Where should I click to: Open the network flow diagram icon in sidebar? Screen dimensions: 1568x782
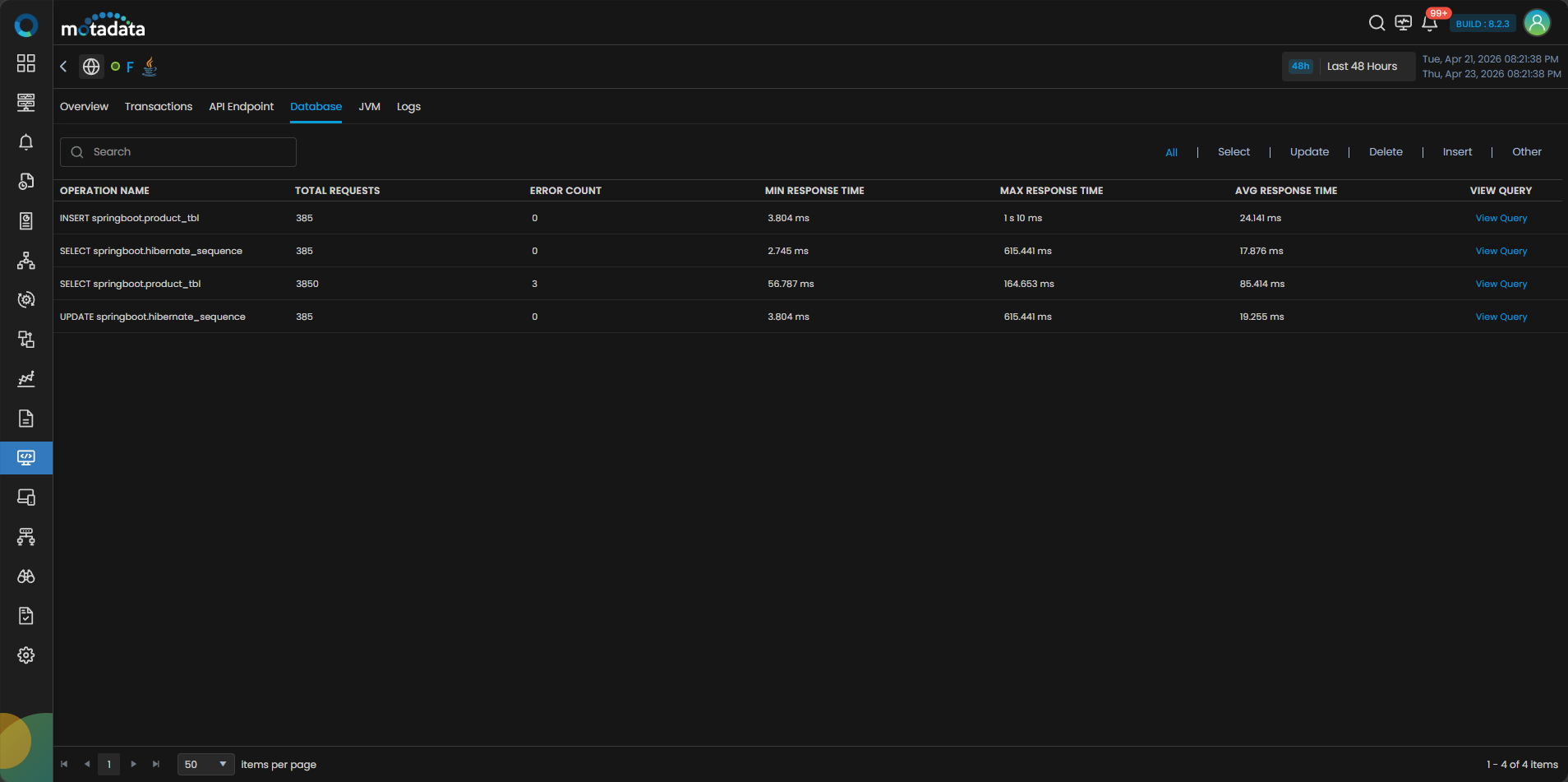[x=26, y=537]
